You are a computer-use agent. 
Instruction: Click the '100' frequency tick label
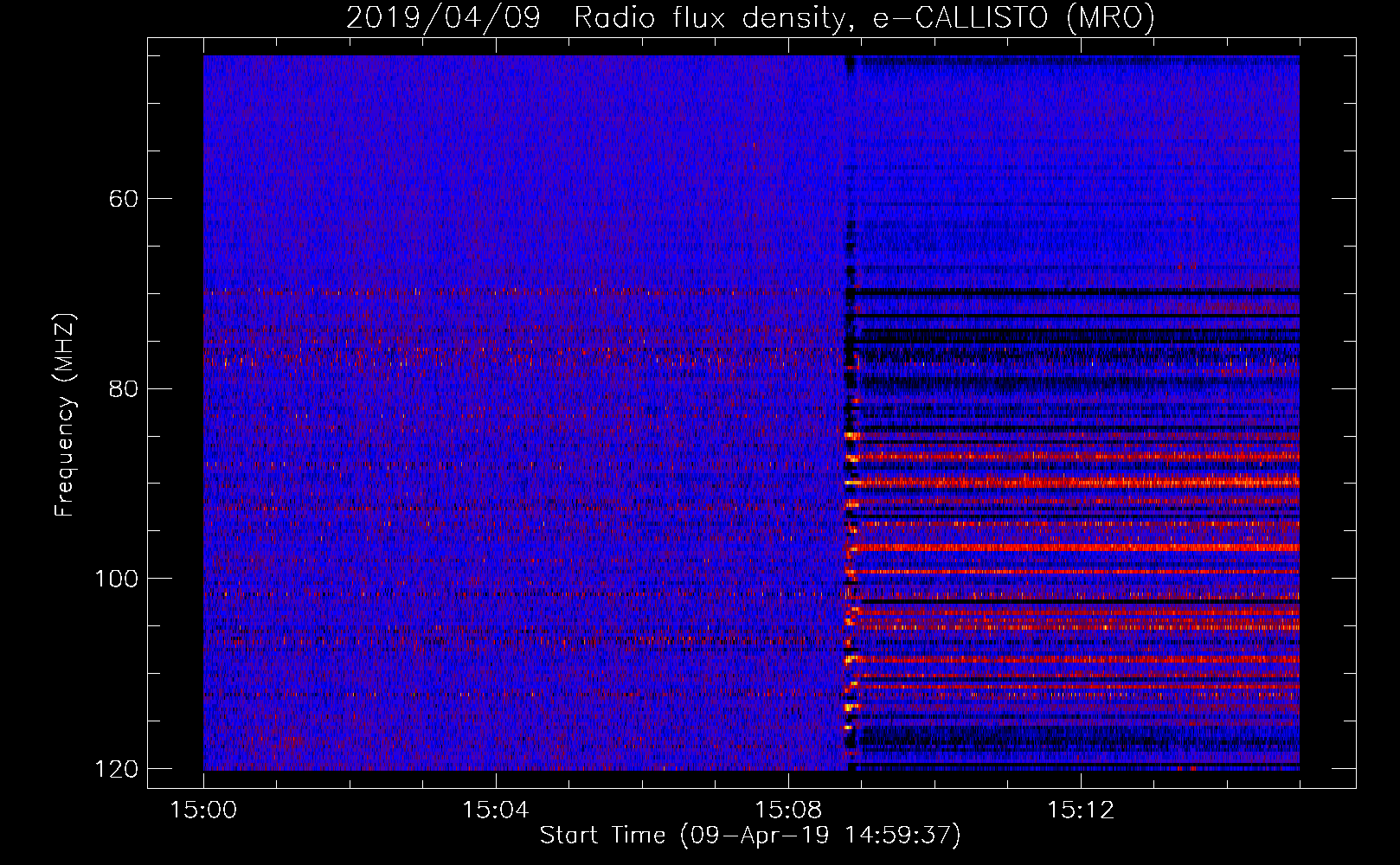tap(116, 579)
